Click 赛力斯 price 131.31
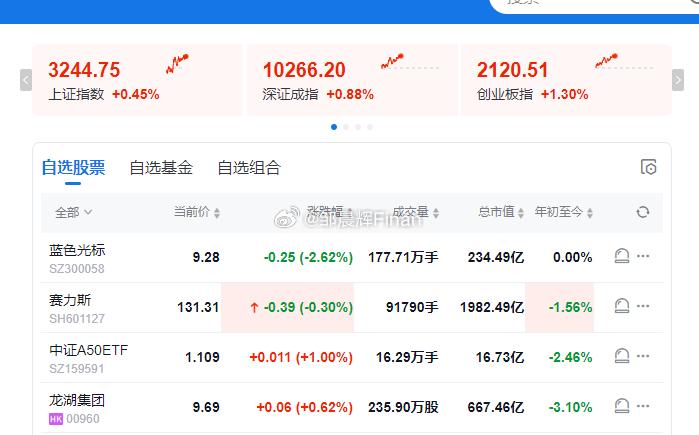699x435 pixels. [x=198, y=307]
